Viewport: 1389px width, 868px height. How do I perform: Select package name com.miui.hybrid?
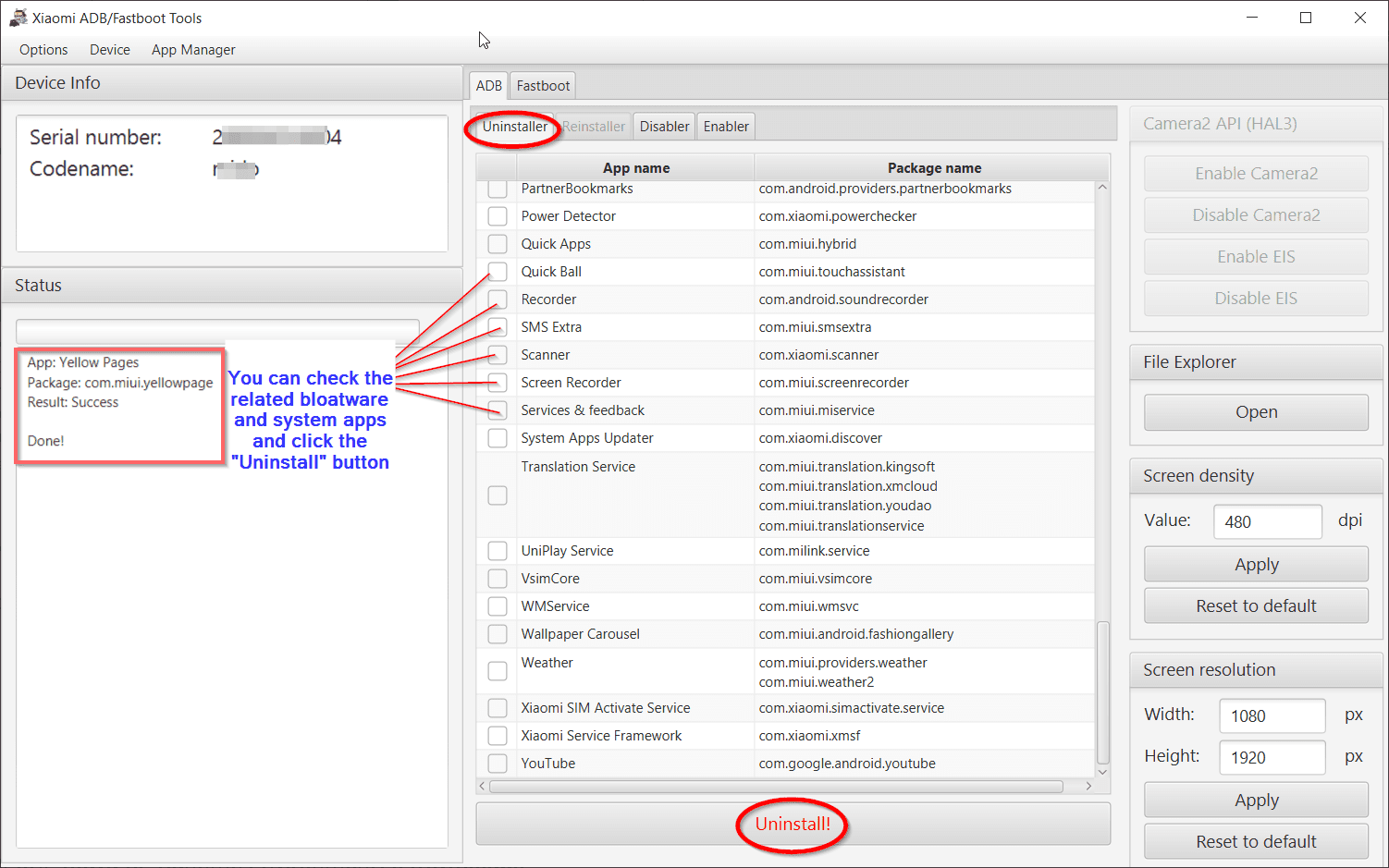tap(807, 244)
